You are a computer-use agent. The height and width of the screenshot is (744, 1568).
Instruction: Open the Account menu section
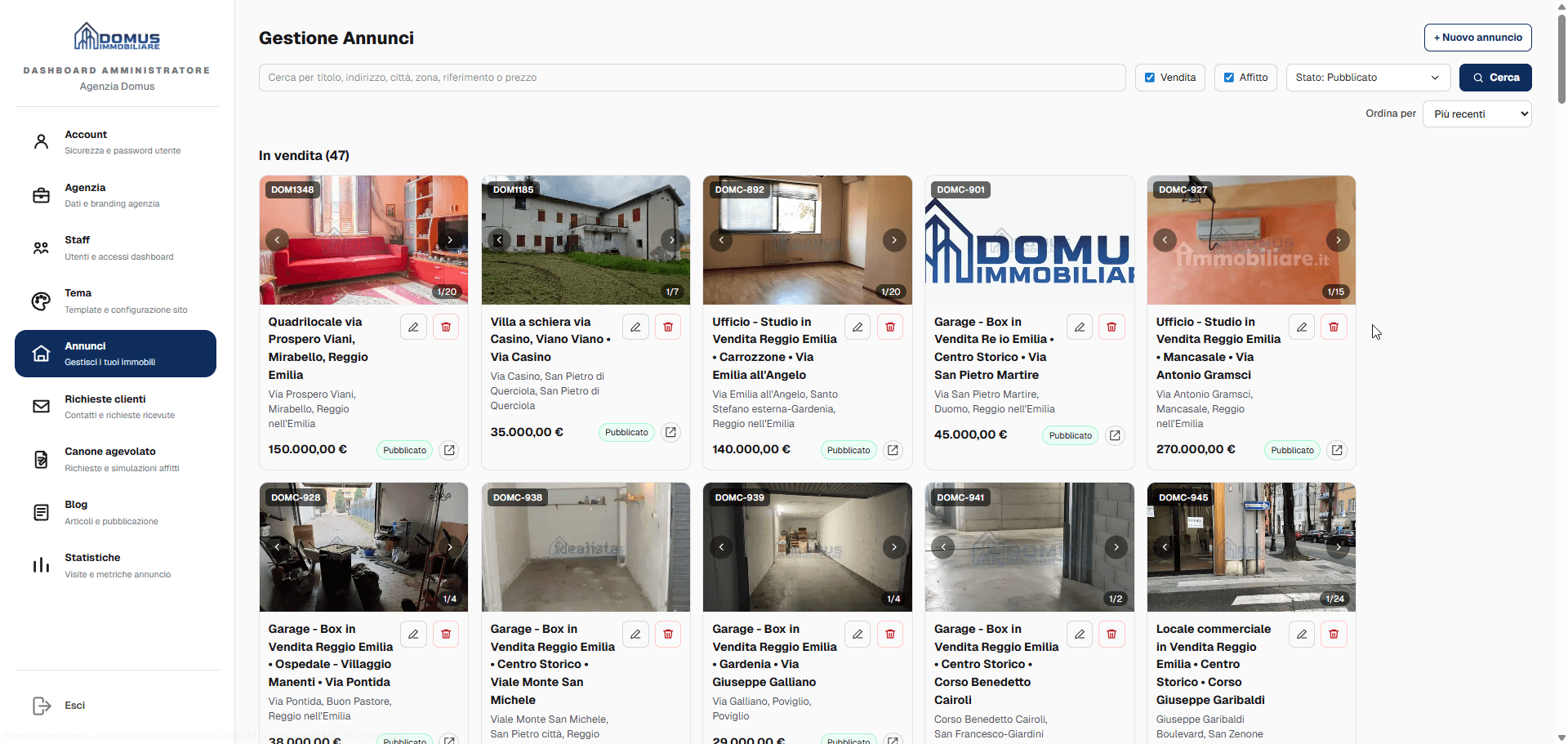(x=115, y=142)
